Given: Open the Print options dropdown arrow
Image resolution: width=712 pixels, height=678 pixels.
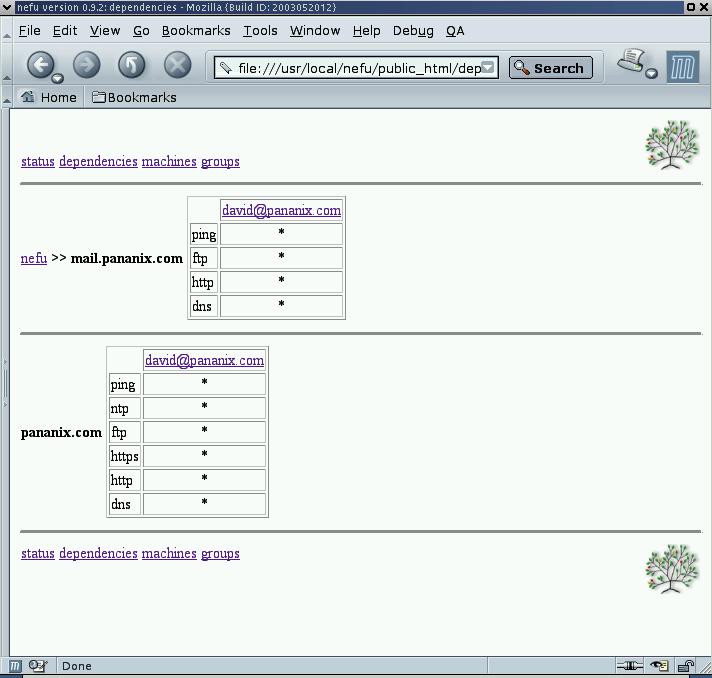Looking at the screenshot, I should point(652,73).
